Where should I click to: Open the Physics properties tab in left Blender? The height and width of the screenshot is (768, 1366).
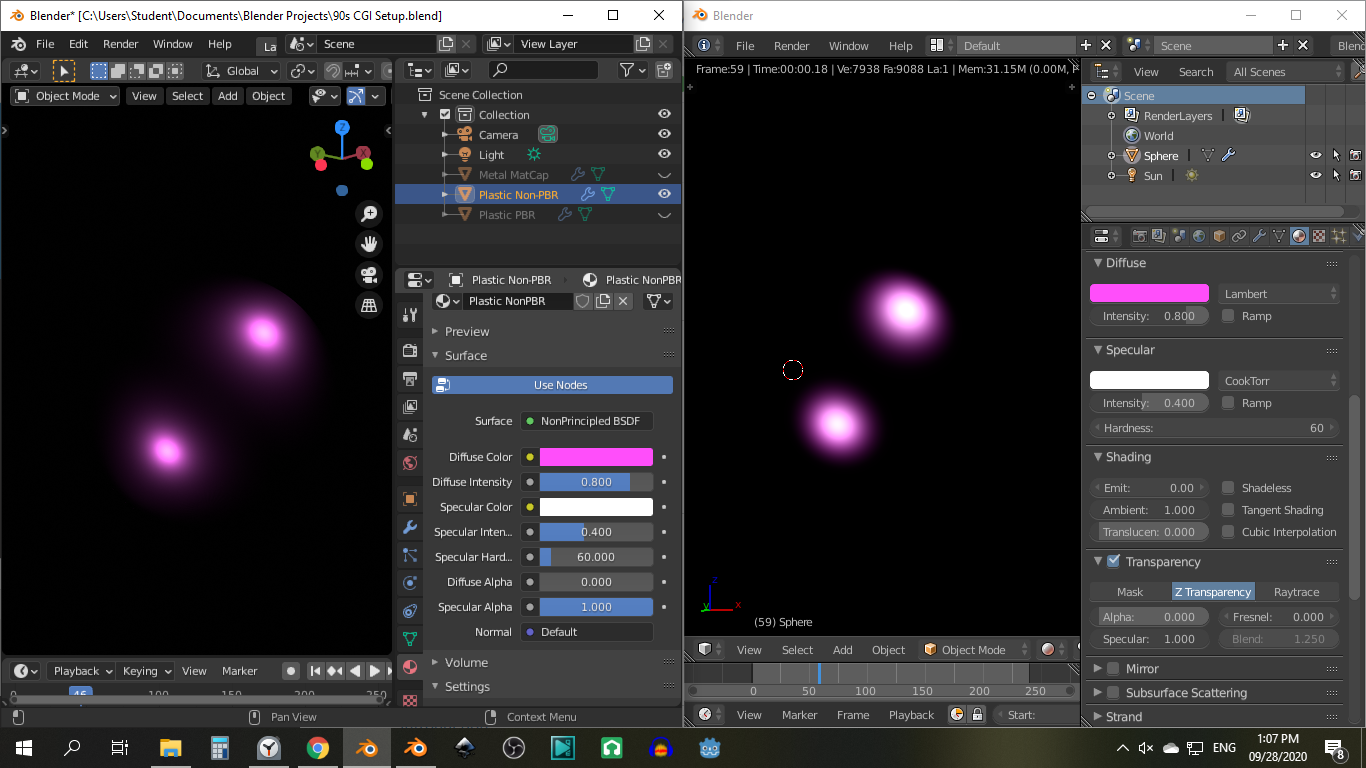pos(409,583)
